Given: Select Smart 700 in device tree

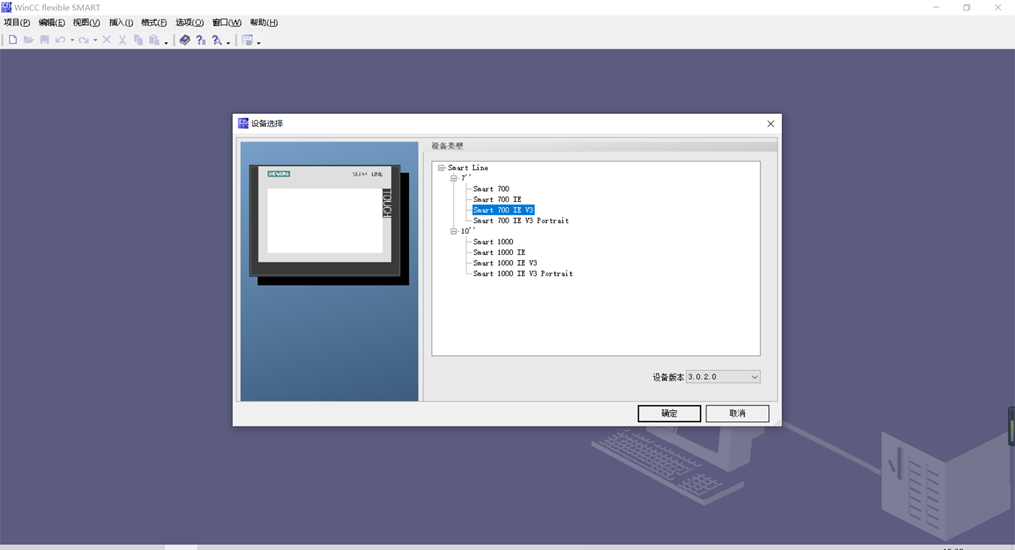Looking at the screenshot, I should point(491,189).
